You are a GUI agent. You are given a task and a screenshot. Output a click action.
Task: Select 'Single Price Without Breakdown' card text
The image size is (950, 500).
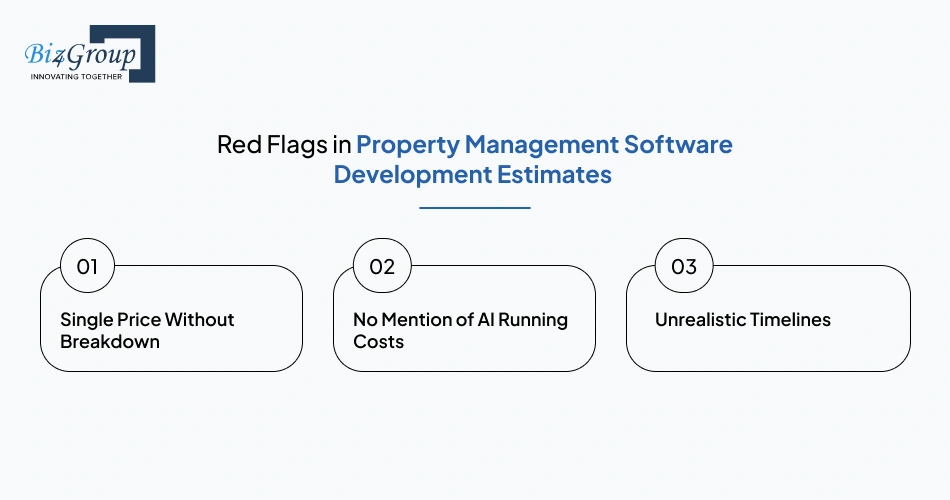(147, 330)
